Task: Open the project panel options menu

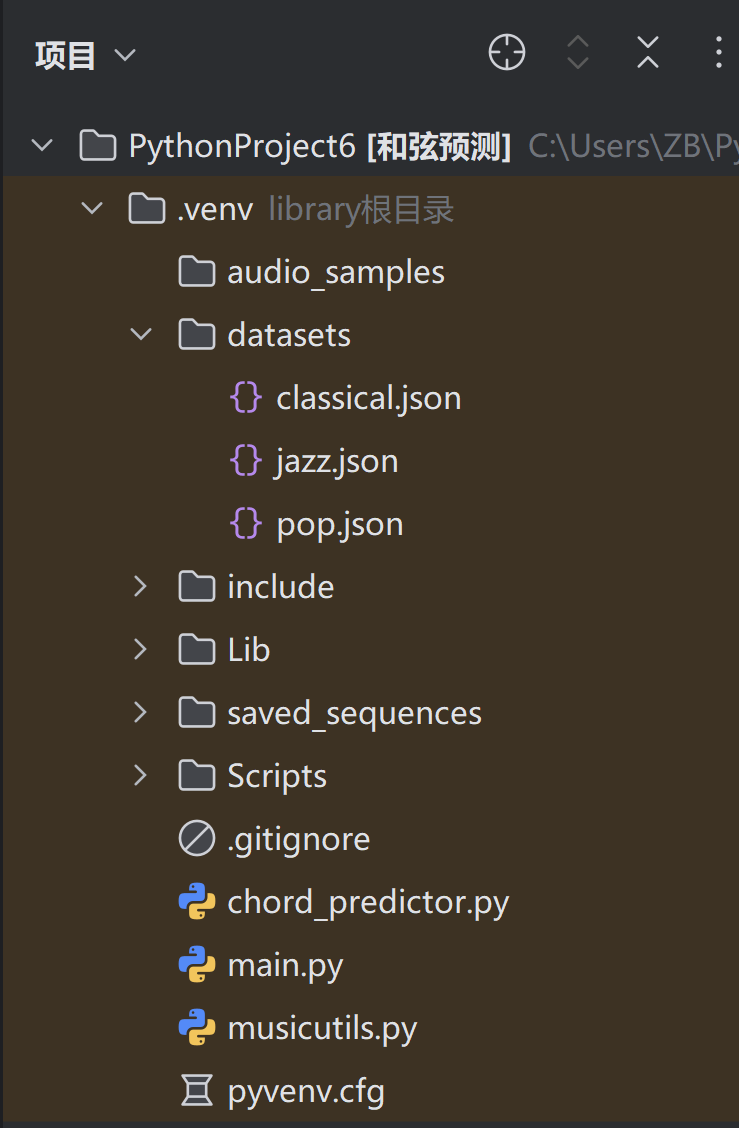Action: coord(718,53)
